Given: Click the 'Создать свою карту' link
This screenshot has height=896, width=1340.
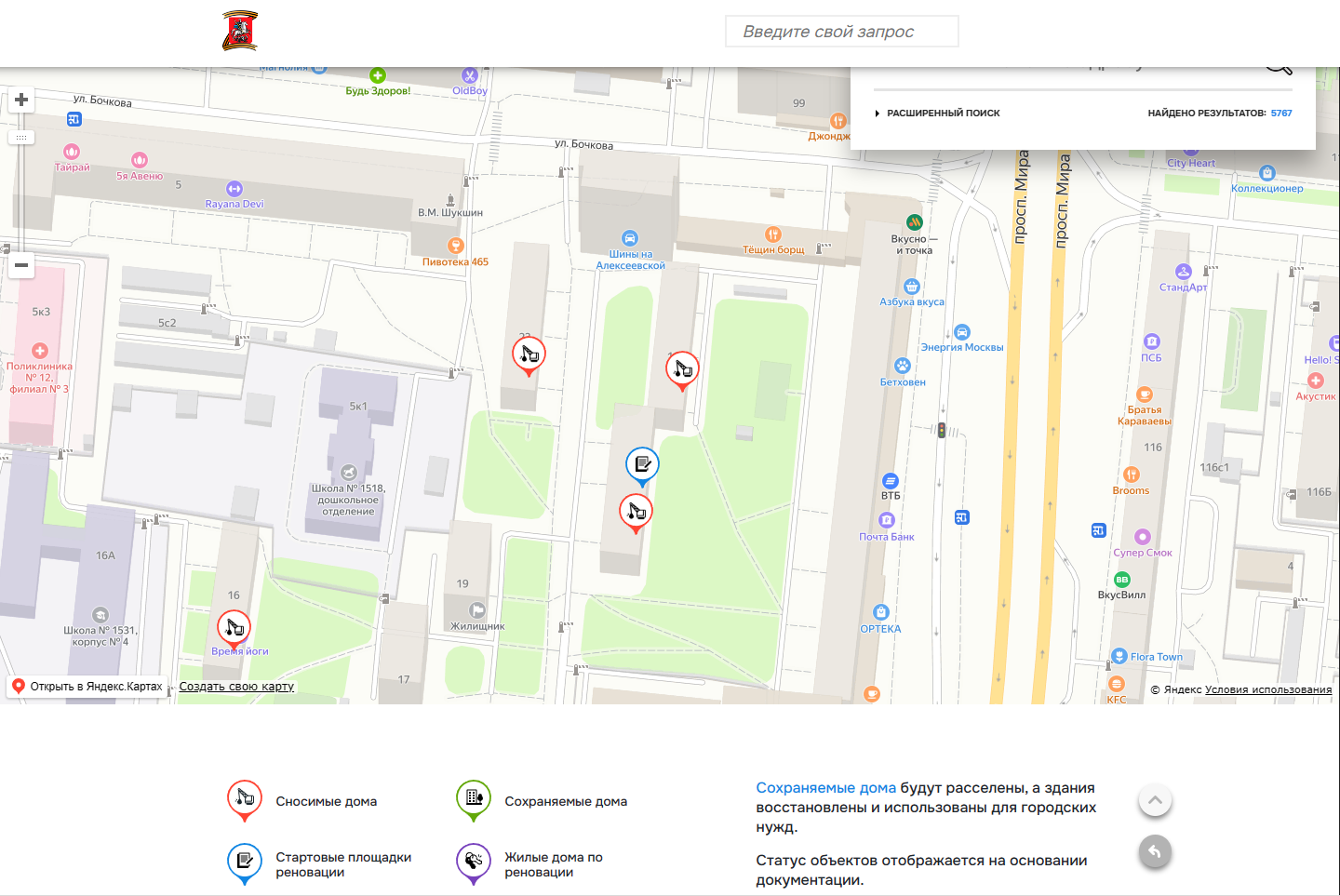Looking at the screenshot, I should (236, 687).
